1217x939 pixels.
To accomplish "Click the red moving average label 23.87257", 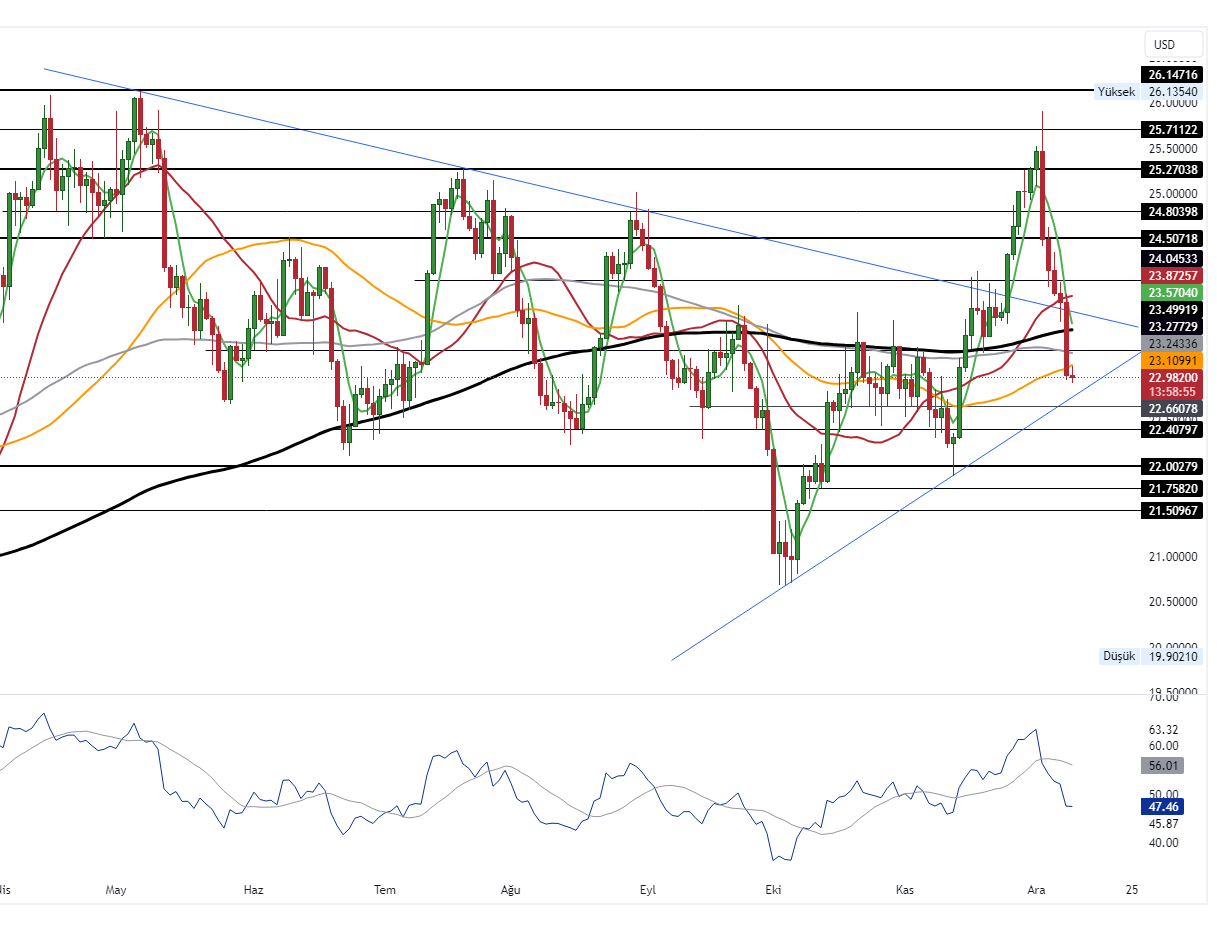I will 1173,275.
